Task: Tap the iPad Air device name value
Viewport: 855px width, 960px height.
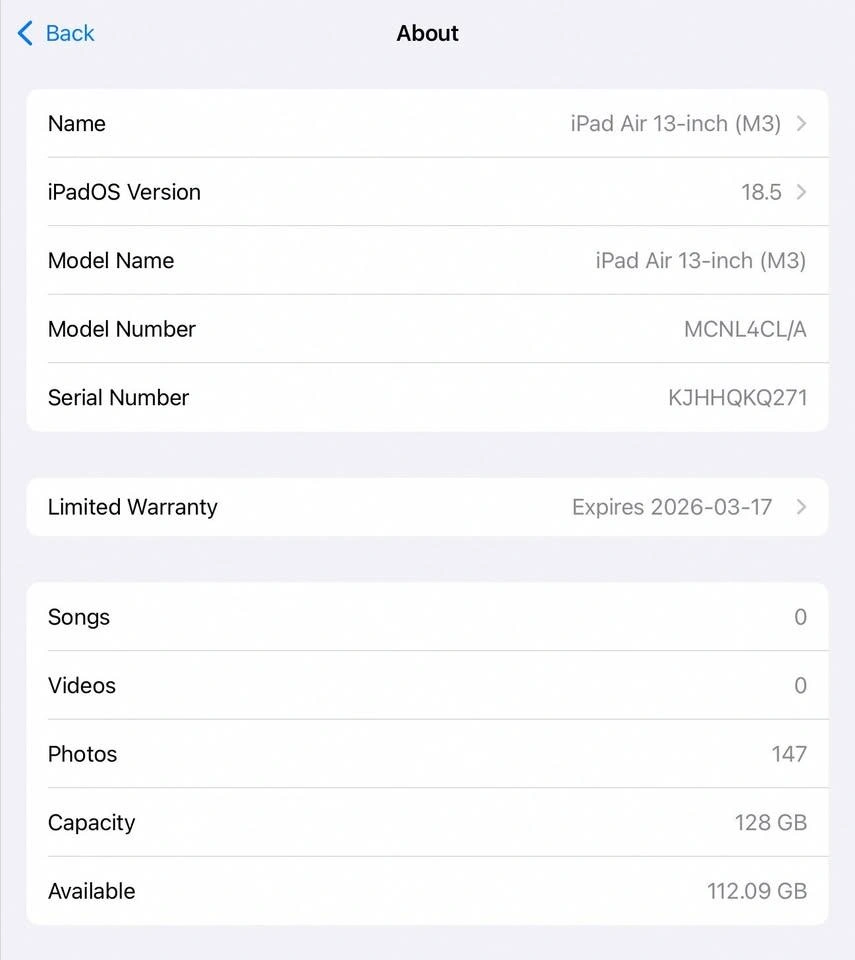Action: (x=676, y=124)
